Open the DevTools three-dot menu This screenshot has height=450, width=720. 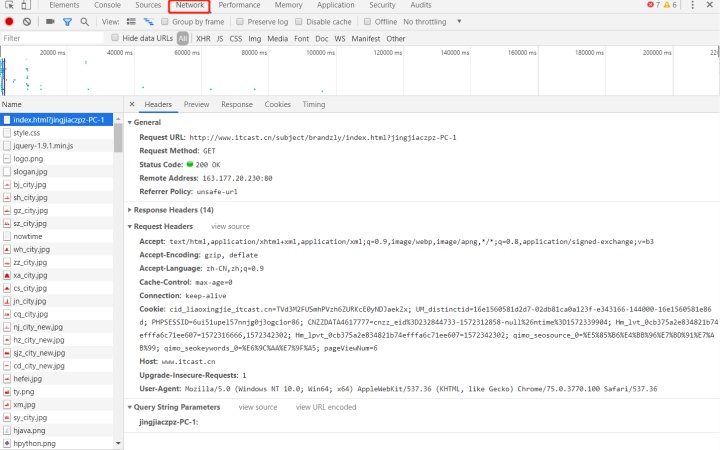pyautogui.click(x=692, y=5)
